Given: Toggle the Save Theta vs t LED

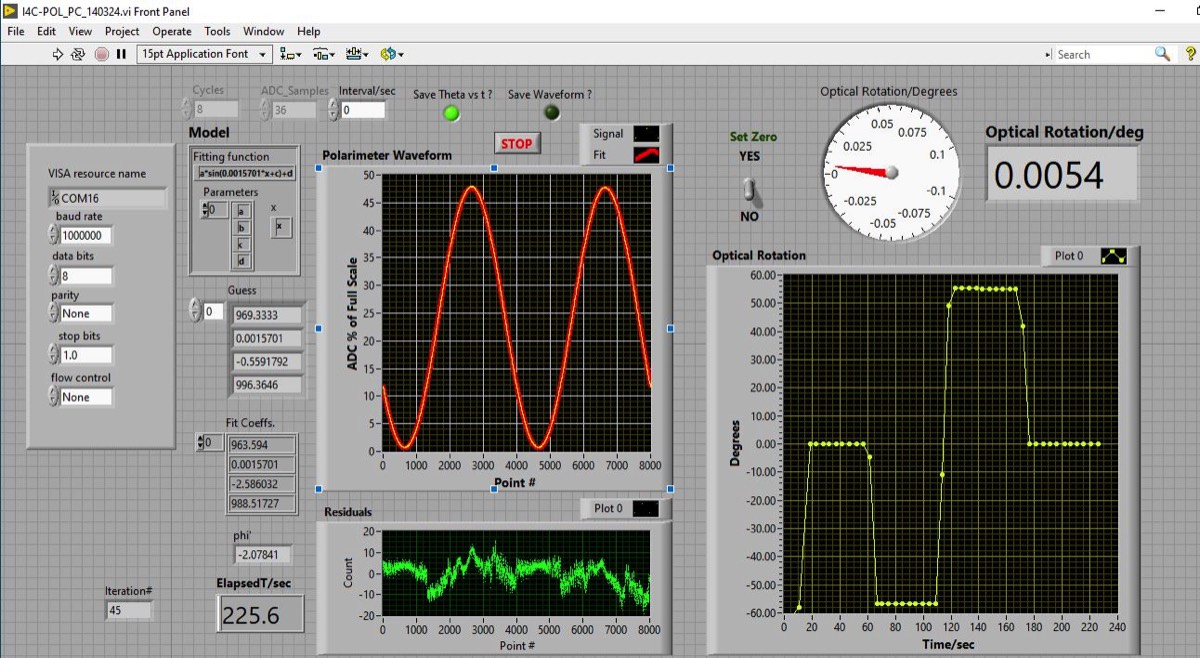Looking at the screenshot, I should pyautogui.click(x=451, y=113).
